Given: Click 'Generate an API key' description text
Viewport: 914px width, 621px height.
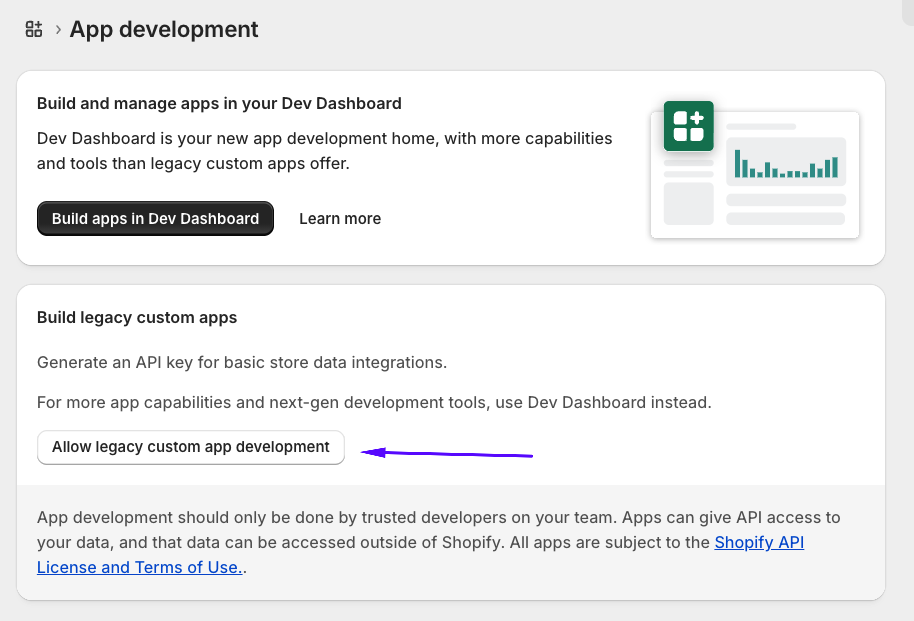Looking at the screenshot, I should click(x=242, y=362).
